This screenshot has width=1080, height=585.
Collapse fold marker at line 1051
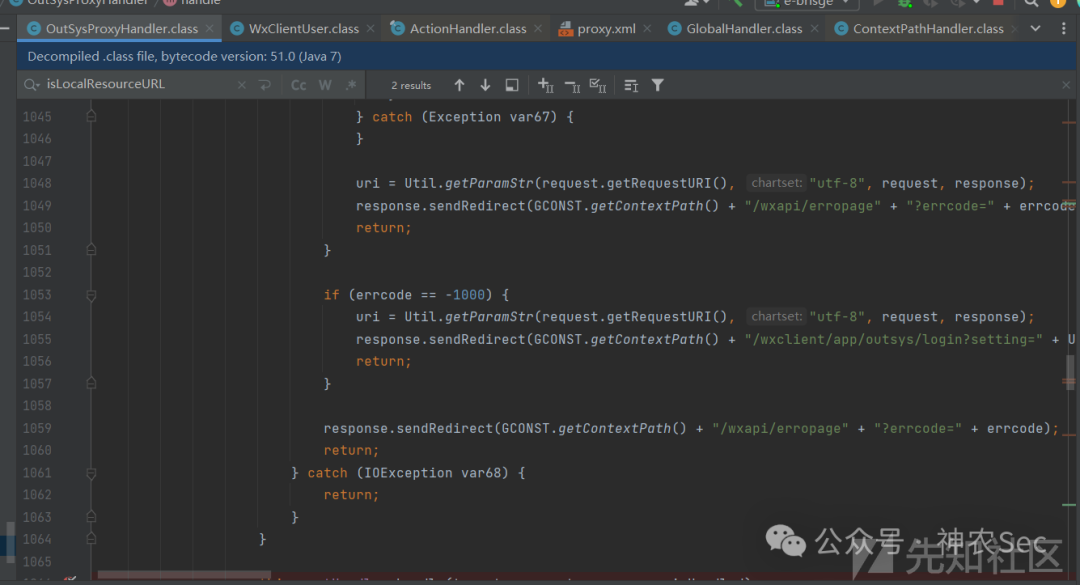tap(91, 249)
